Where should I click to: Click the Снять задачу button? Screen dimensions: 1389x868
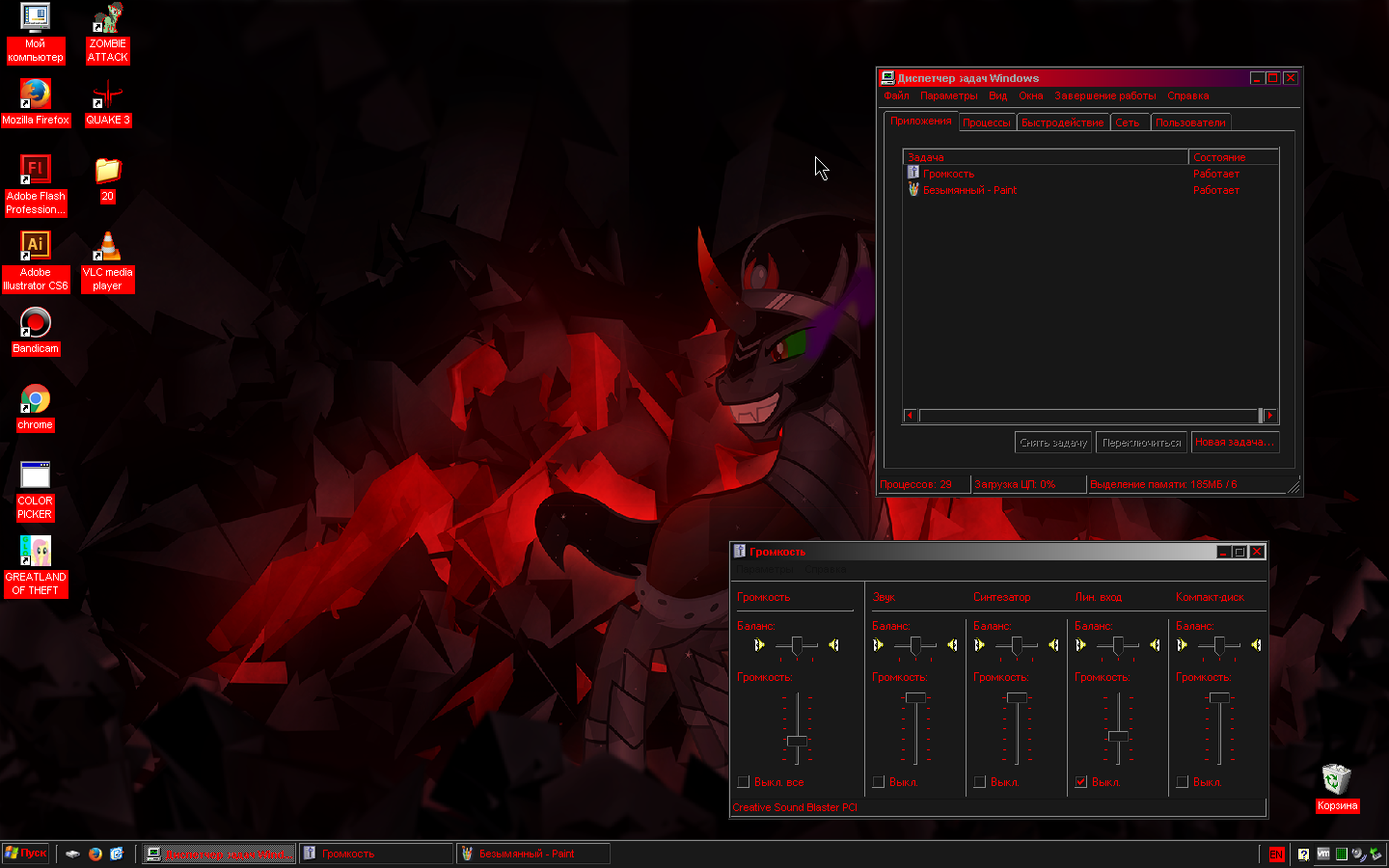(x=1053, y=442)
